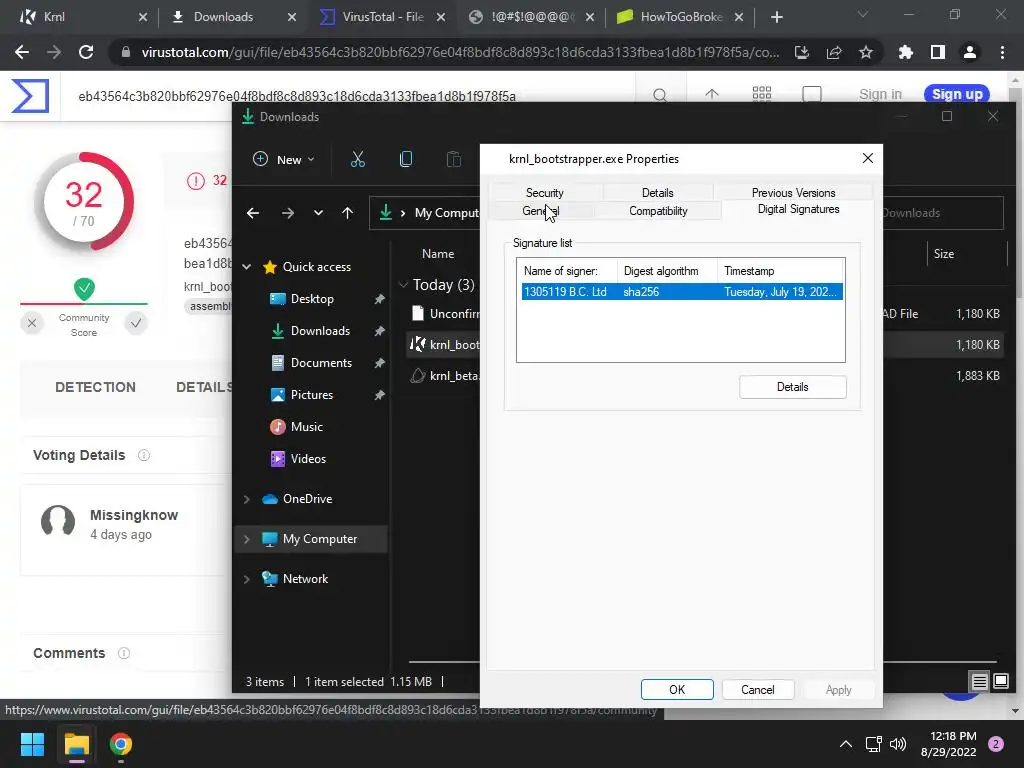Go back in Chrome browser
The height and width of the screenshot is (768, 1024).
(22, 52)
